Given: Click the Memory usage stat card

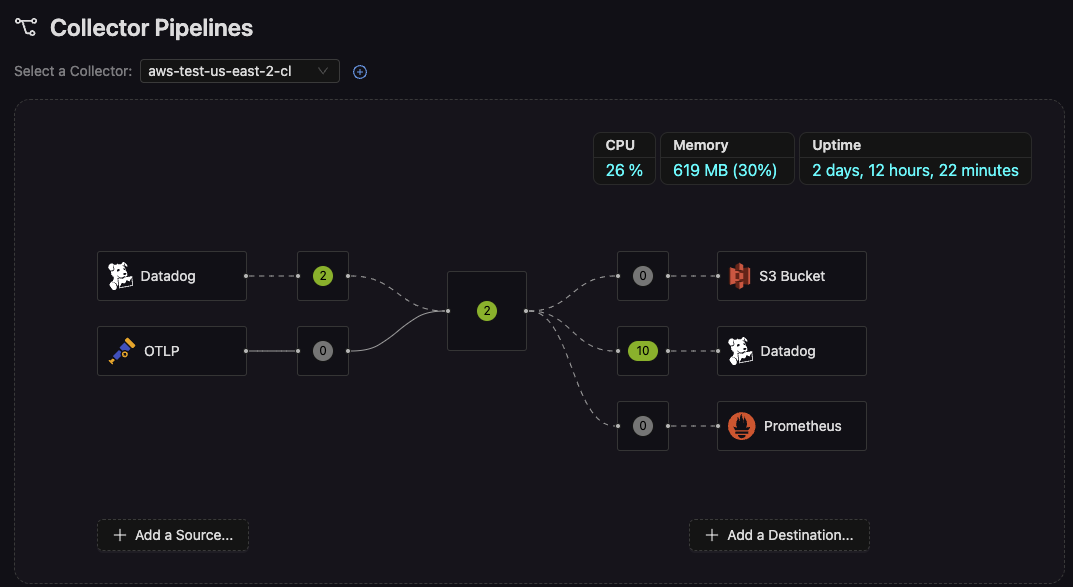Looking at the screenshot, I should [x=727, y=159].
